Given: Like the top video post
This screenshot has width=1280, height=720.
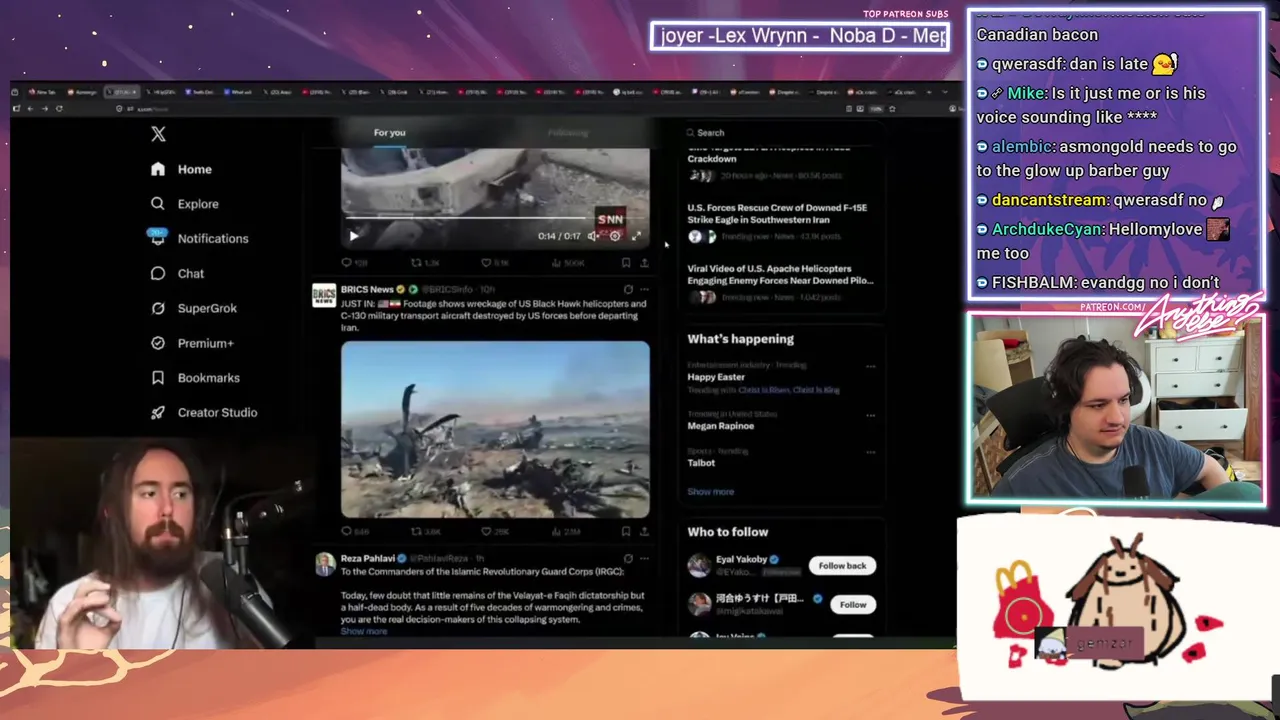Looking at the screenshot, I should 494,263.
